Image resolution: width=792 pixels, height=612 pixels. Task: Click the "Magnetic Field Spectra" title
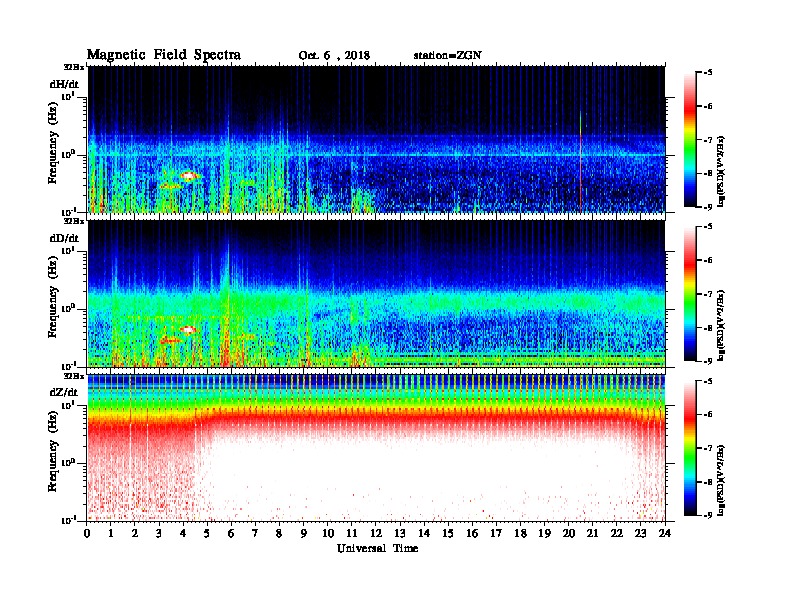[163, 55]
